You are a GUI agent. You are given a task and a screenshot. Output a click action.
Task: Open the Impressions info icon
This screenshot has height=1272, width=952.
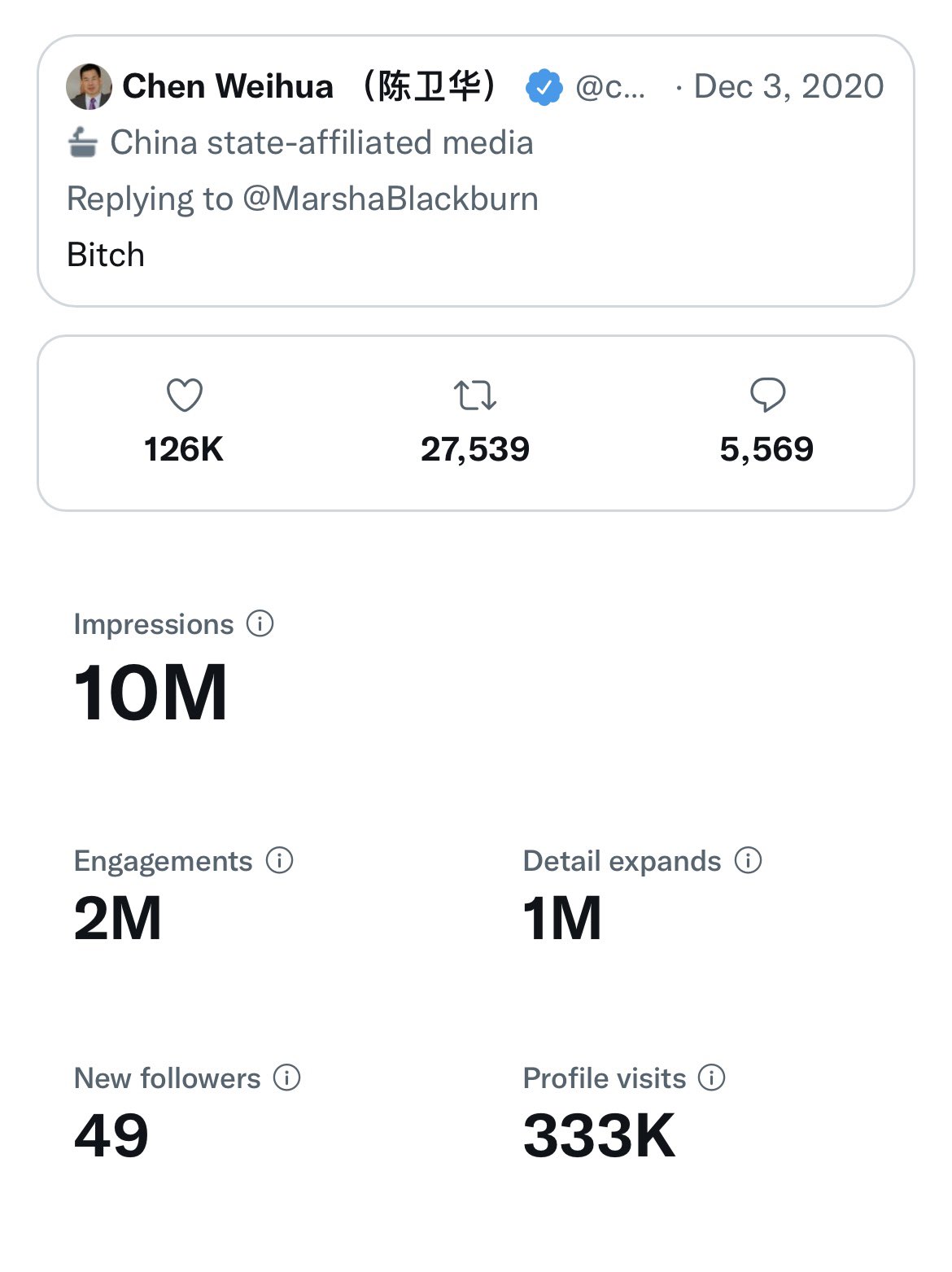click(x=260, y=624)
